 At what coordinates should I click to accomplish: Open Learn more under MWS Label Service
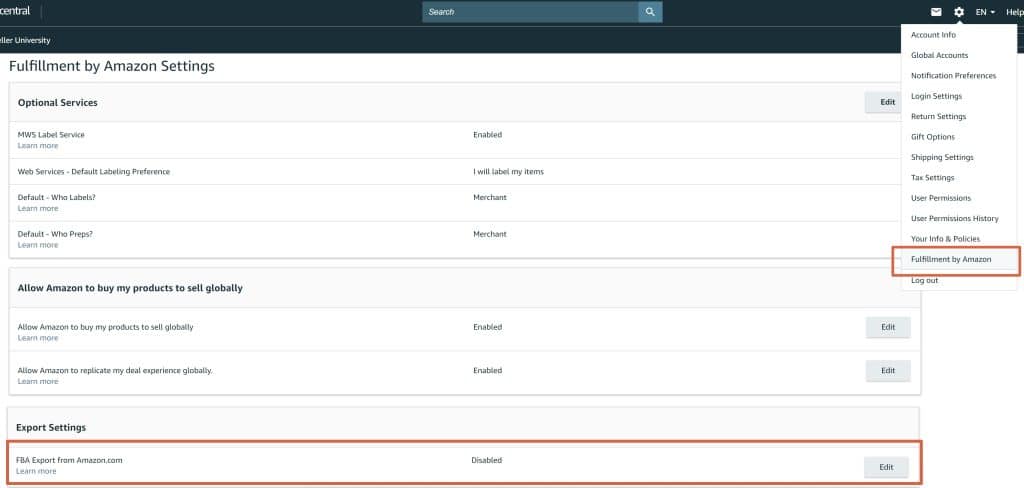38,146
